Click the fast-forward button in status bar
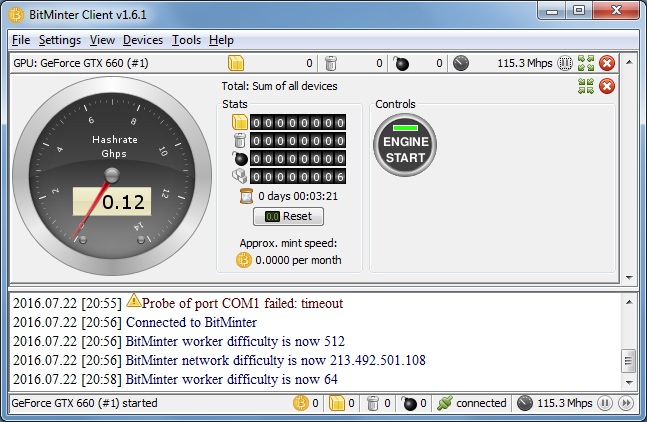The width and height of the screenshot is (647, 422). (x=626, y=403)
